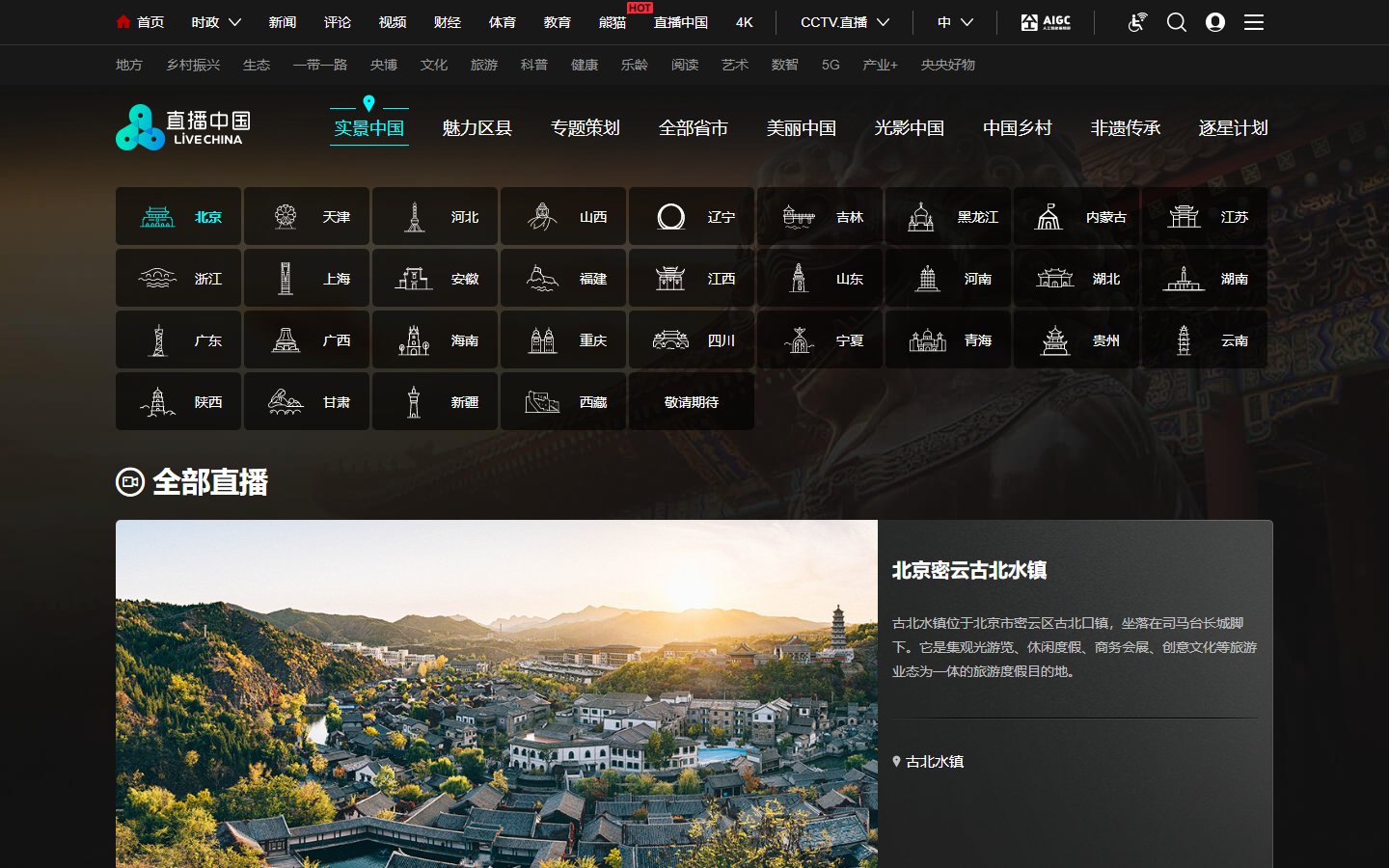Open the Gubei Water Town live thumbnail
This screenshot has width=1389, height=868.
(x=497, y=693)
